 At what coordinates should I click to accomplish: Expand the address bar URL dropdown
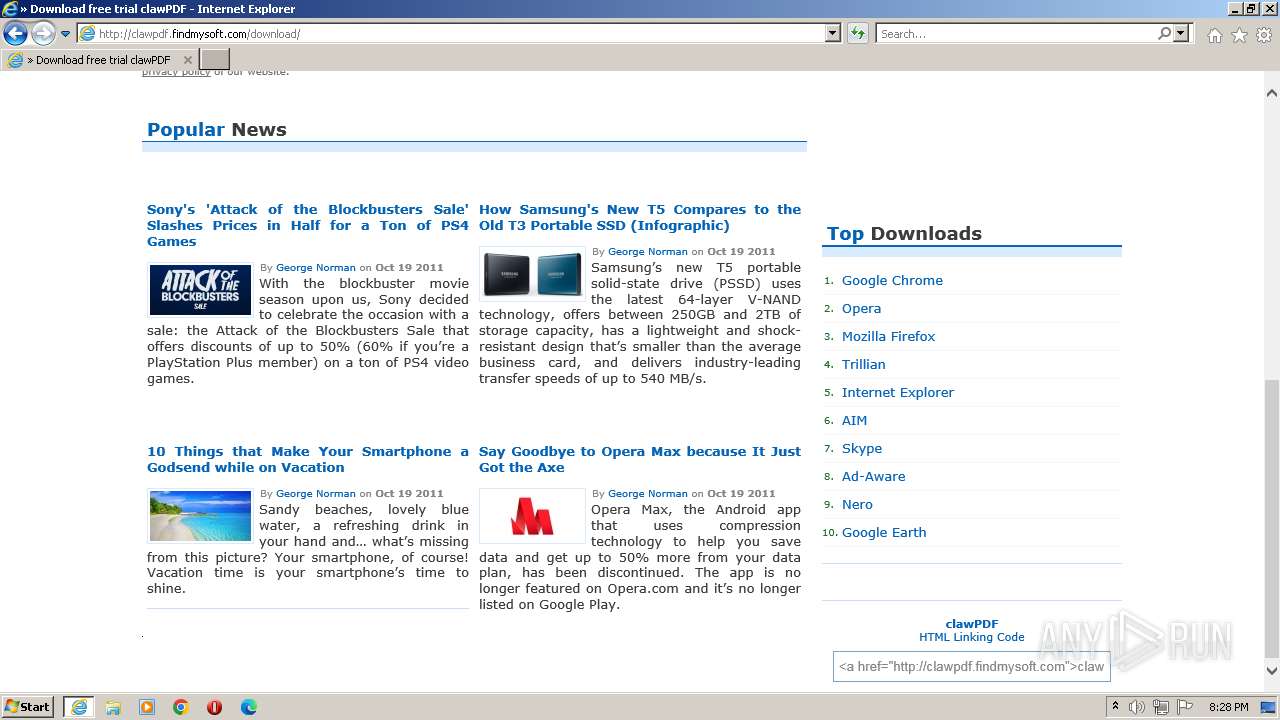833,33
